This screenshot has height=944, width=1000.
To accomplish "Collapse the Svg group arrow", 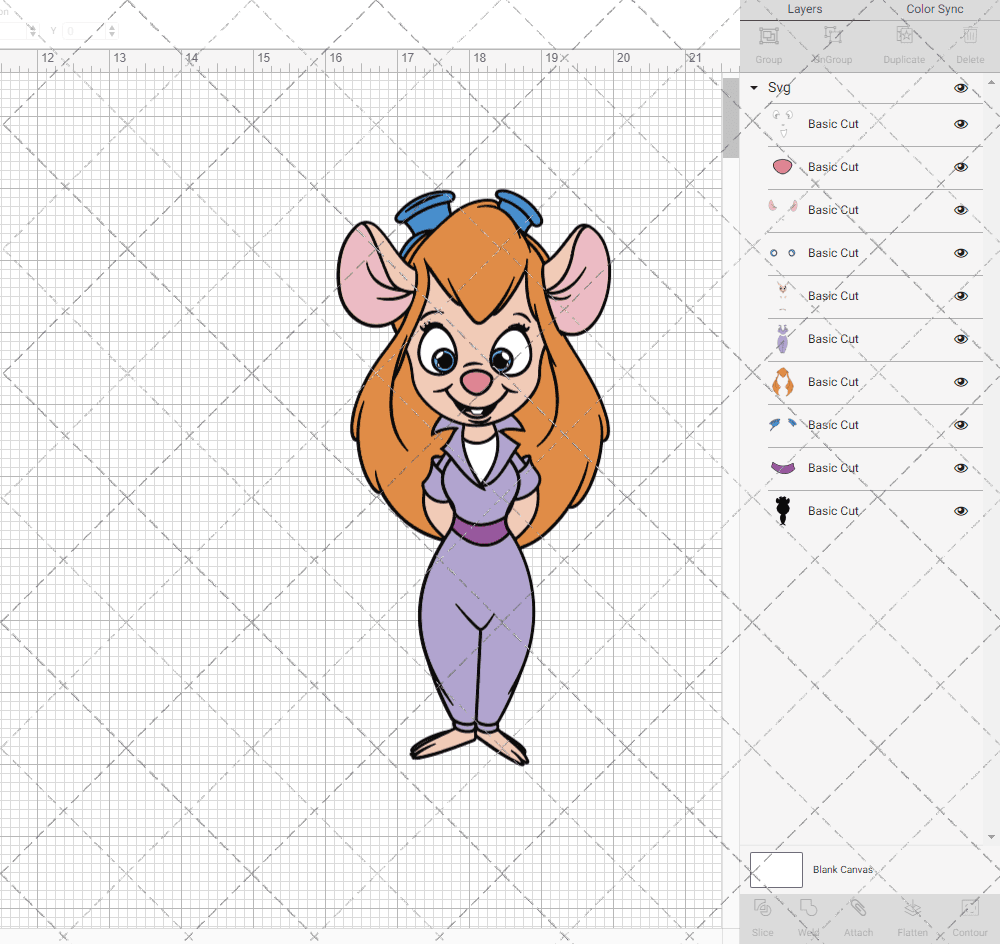I will [x=754, y=87].
